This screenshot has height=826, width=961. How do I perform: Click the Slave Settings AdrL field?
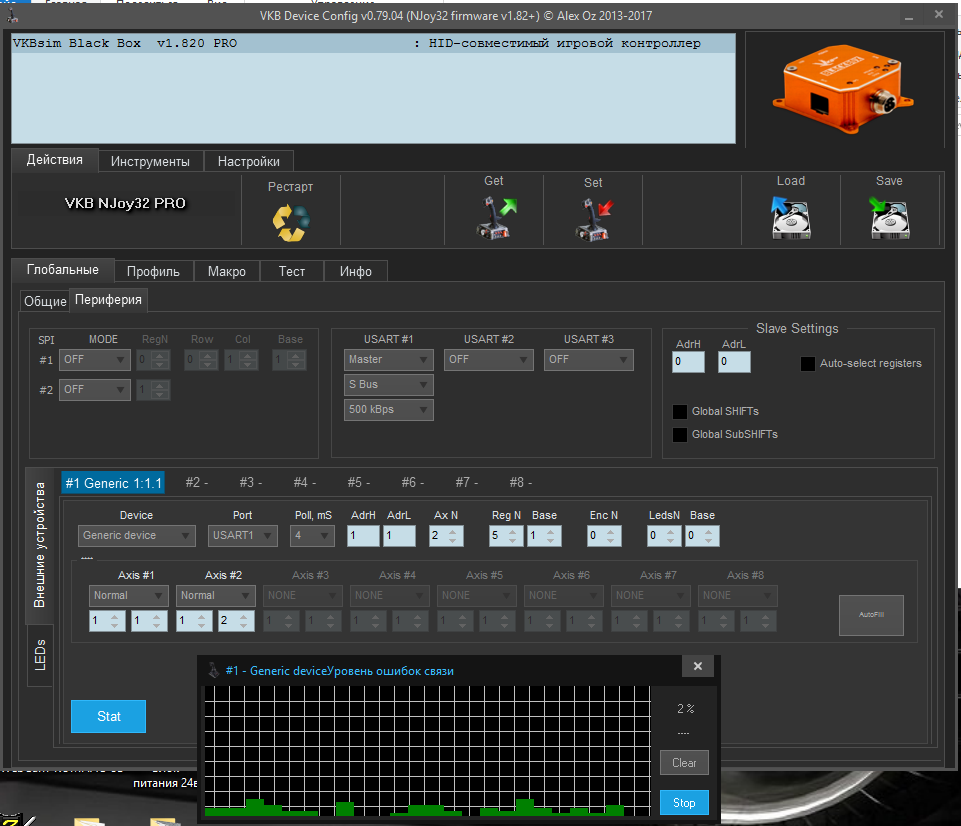(x=734, y=362)
